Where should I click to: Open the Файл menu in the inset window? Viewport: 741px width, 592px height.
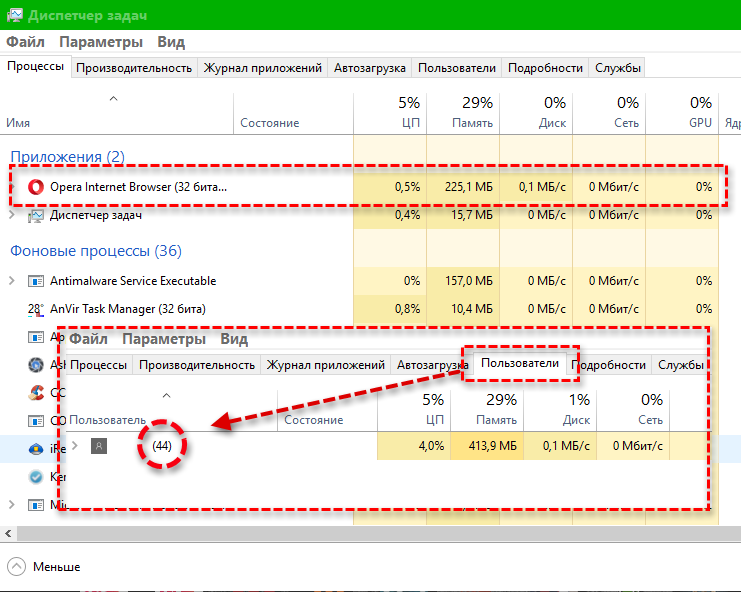pos(88,339)
